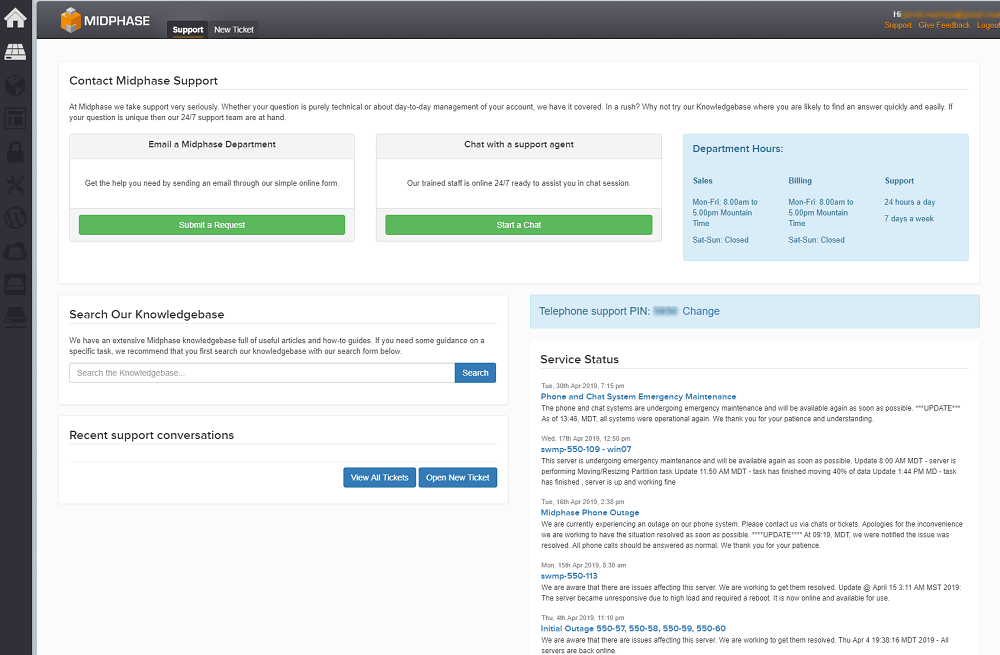Open the Midphase Phone Outage entry
The height and width of the screenshot is (655, 1000).
590,512
